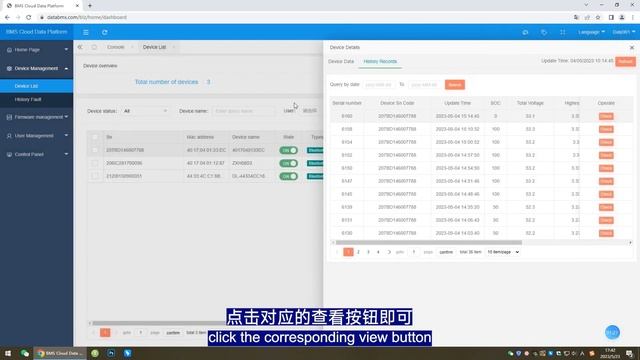The width and height of the screenshot is (640, 360).
Task: Click the history table horizontal scrollbar
Action: pos(429,242)
